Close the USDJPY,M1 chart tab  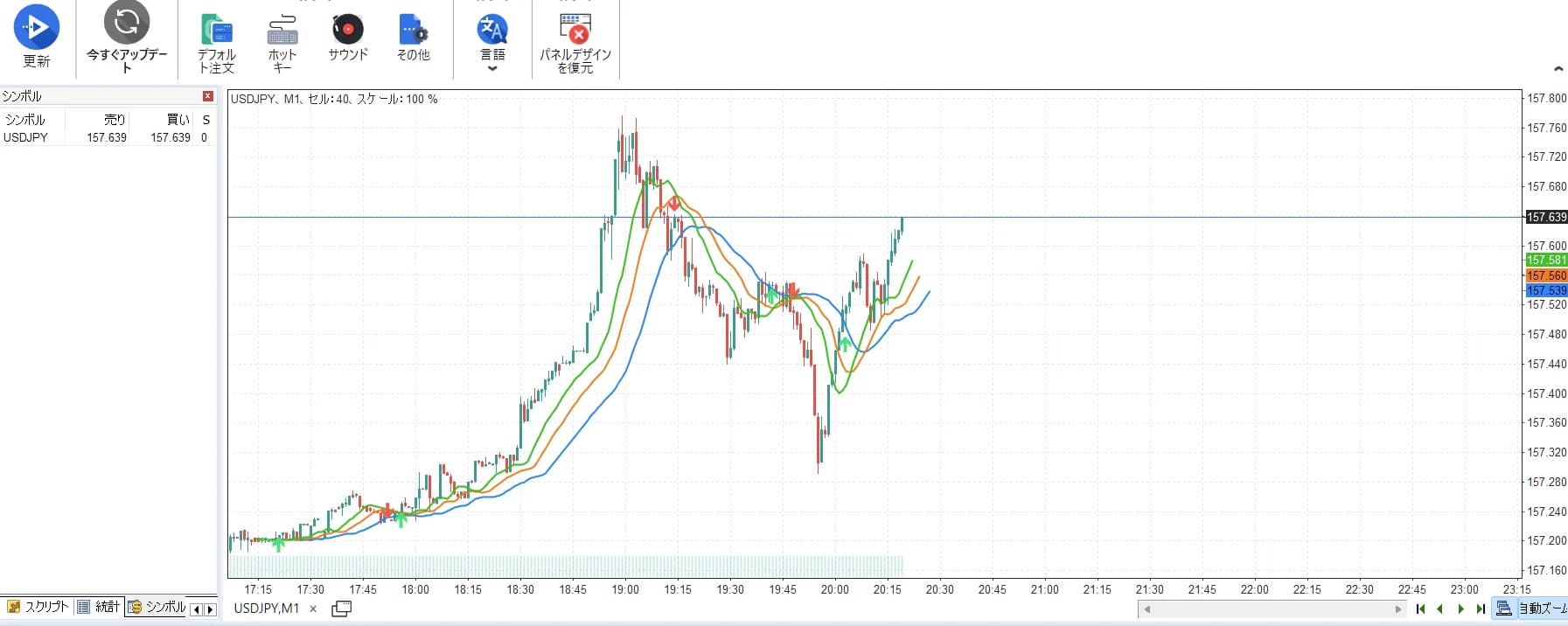313,609
